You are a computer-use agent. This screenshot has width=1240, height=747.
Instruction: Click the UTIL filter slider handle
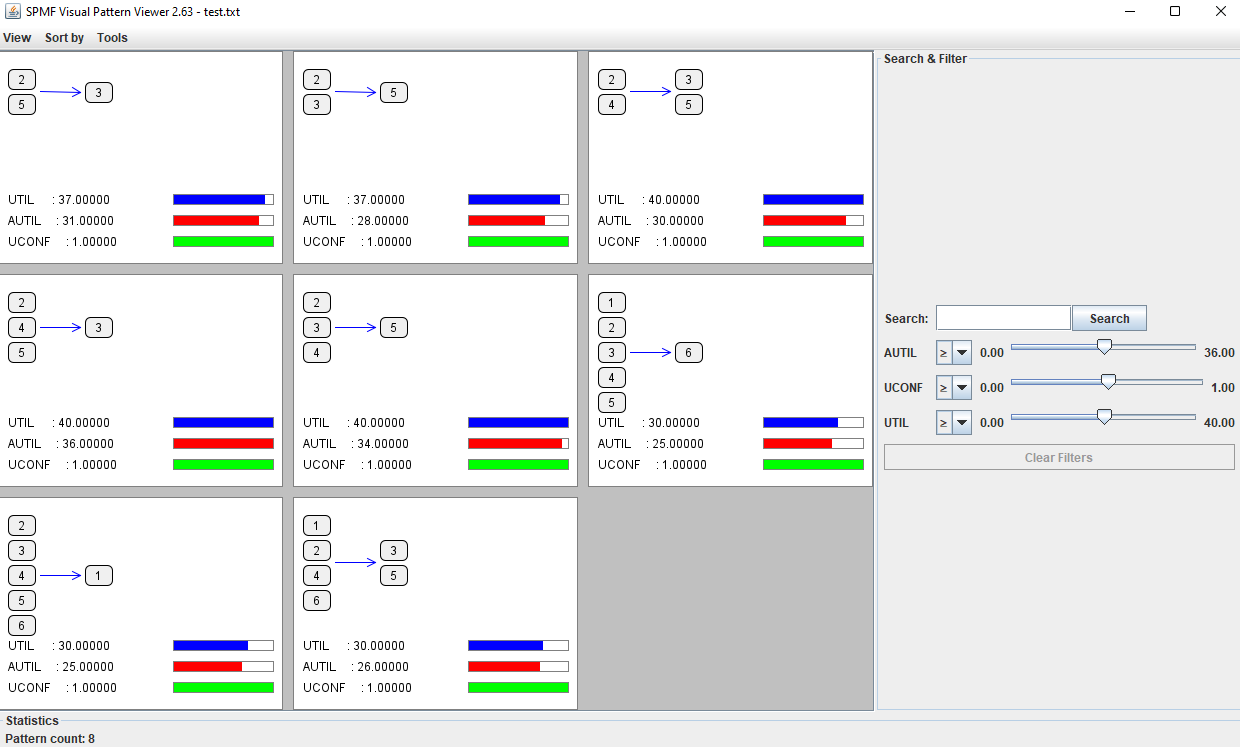coord(1104,417)
